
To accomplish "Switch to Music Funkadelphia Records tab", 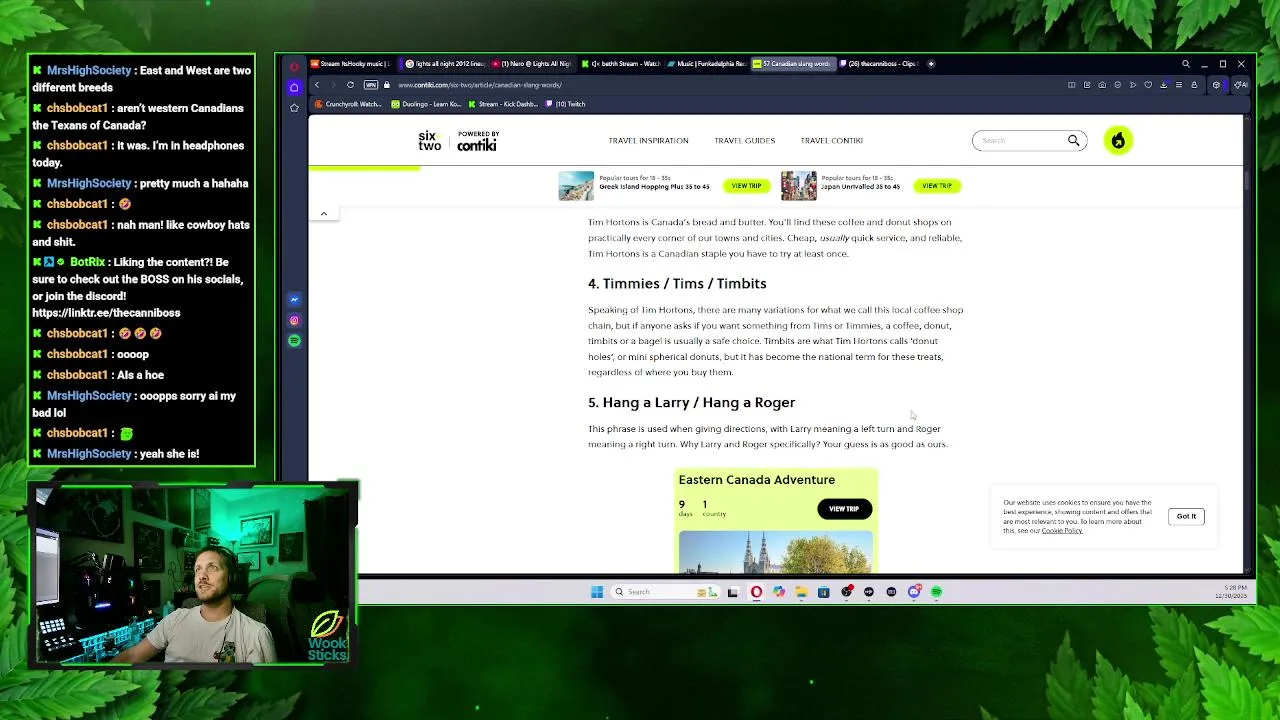I will pyautogui.click(x=707, y=64).
